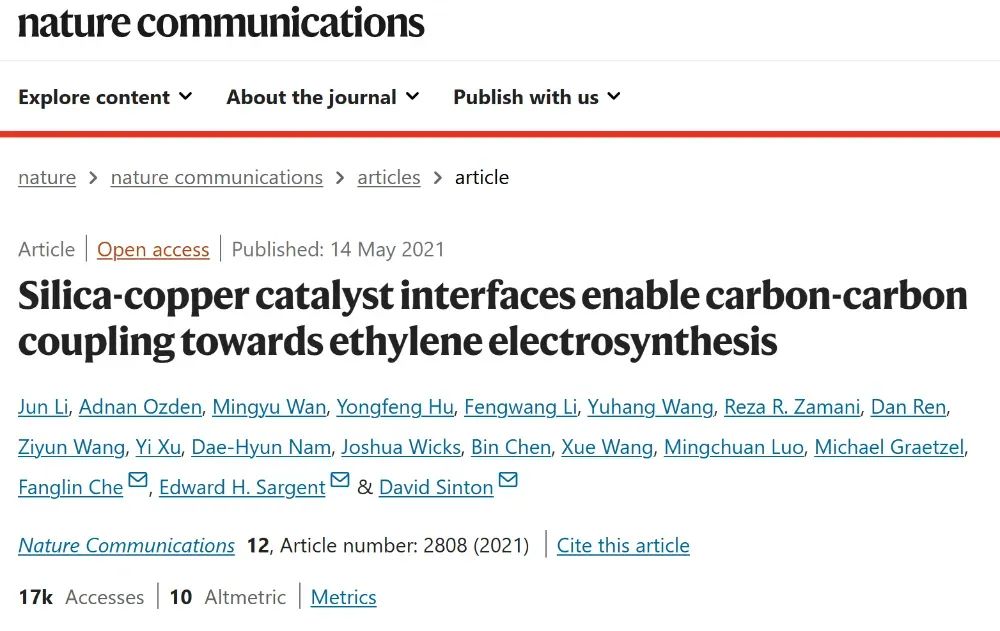Image resolution: width=1000 pixels, height=631 pixels.
Task: Click the envelope icon next to Fanglin Che
Action: click(x=138, y=479)
